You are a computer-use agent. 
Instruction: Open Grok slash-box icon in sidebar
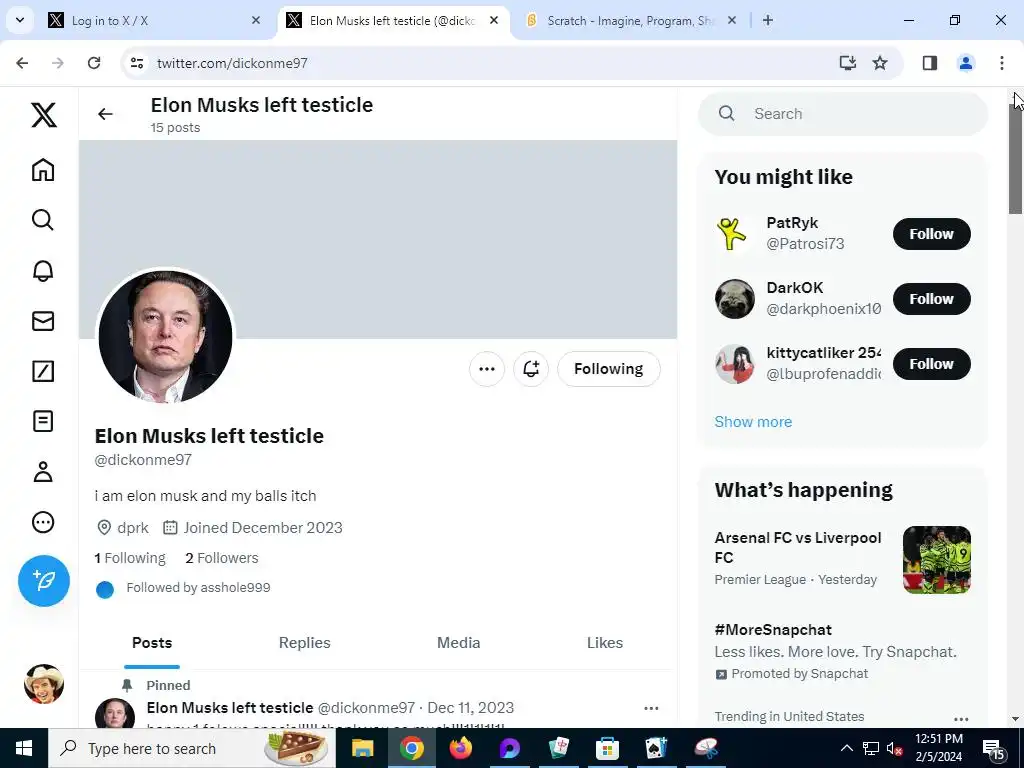point(43,371)
